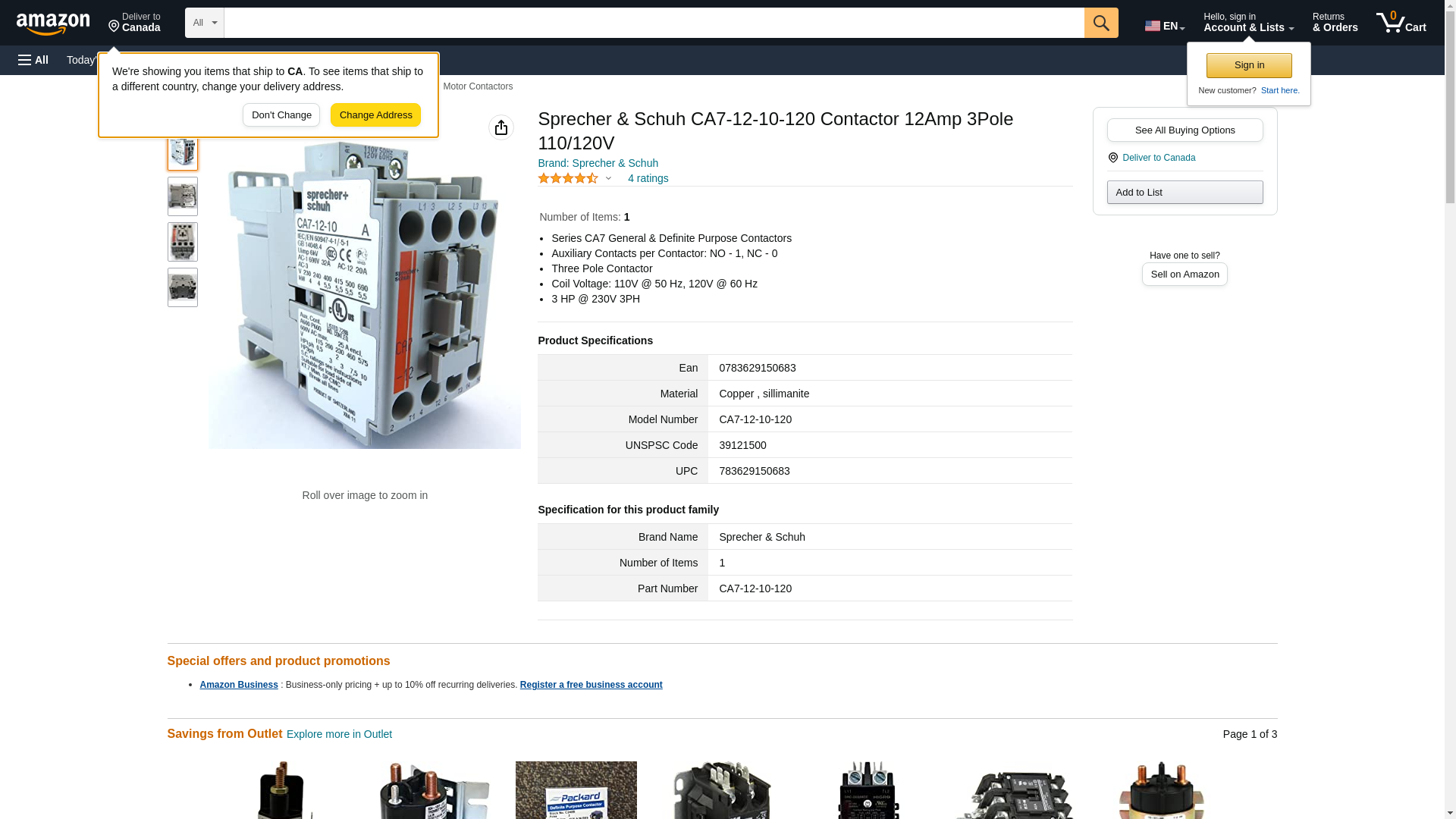Click the share icon above product image
The height and width of the screenshot is (819, 1456).
tap(501, 127)
